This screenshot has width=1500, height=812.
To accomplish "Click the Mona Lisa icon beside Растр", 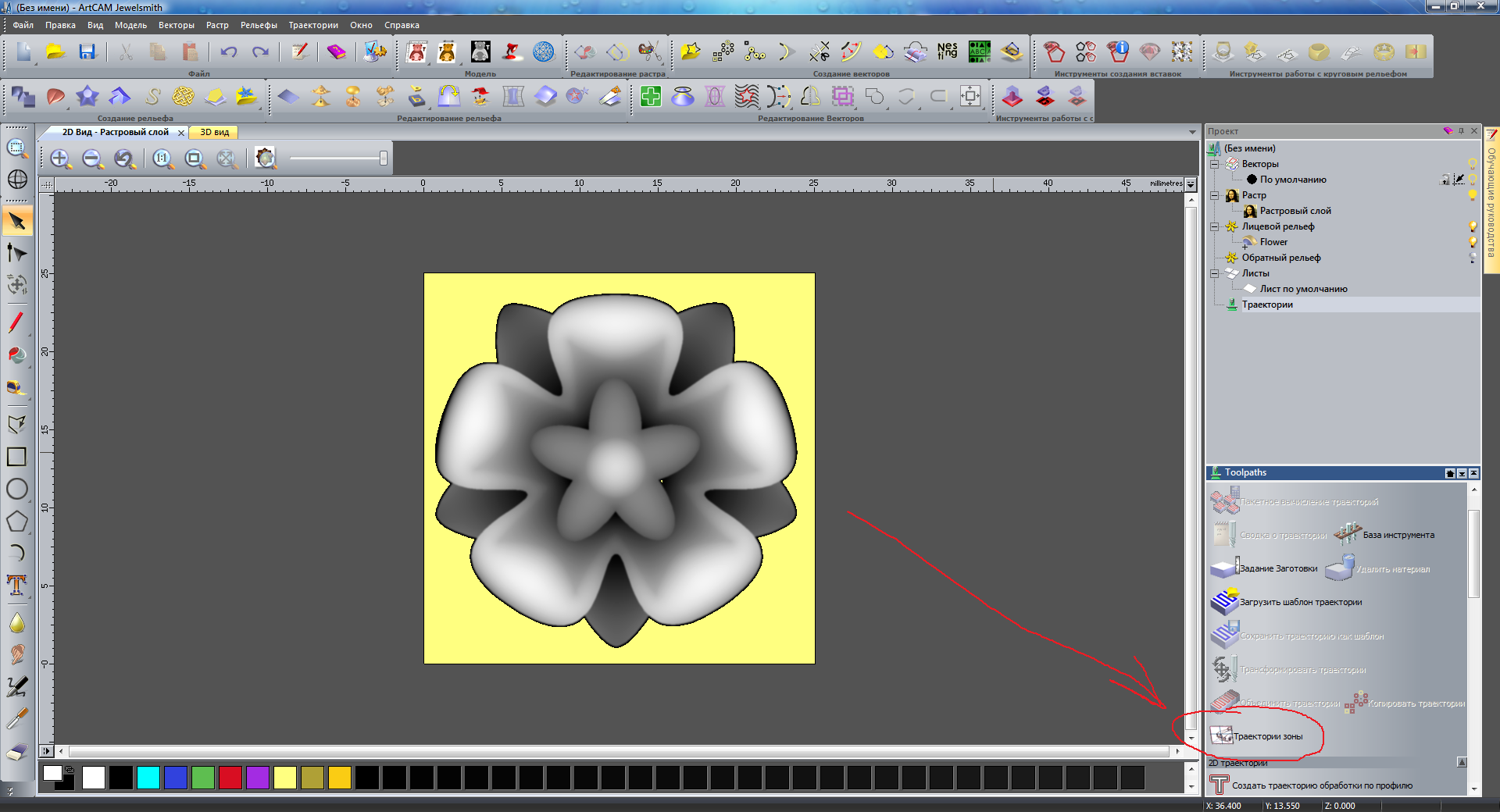I will [1232, 195].
